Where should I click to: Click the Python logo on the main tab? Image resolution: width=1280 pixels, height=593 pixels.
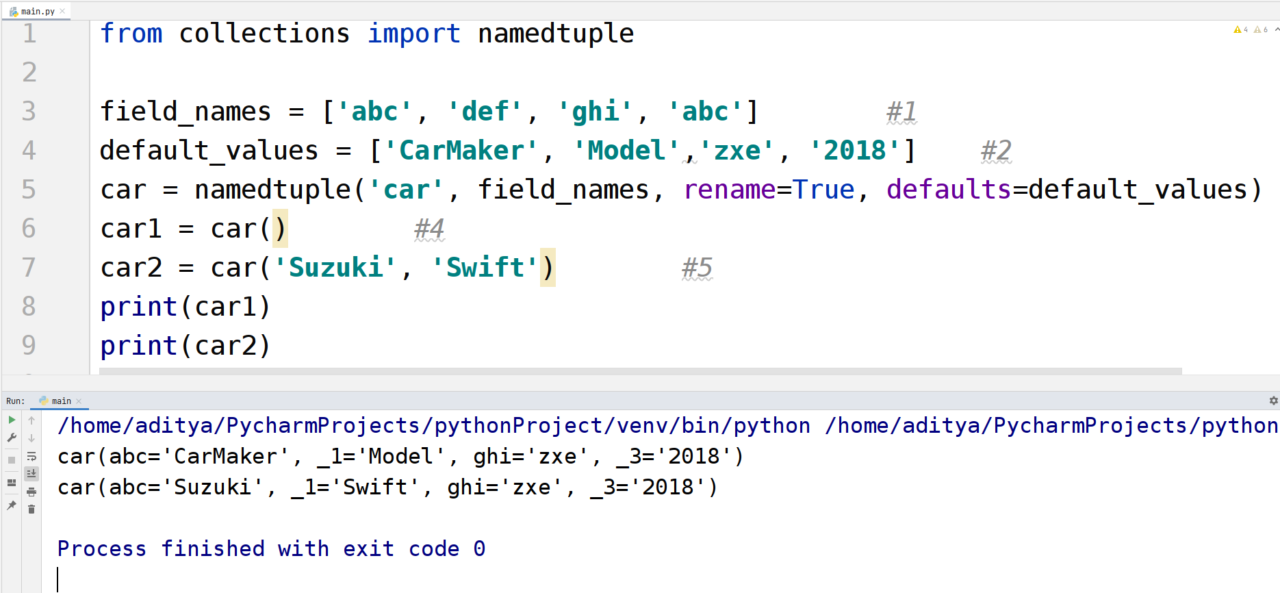coord(46,399)
